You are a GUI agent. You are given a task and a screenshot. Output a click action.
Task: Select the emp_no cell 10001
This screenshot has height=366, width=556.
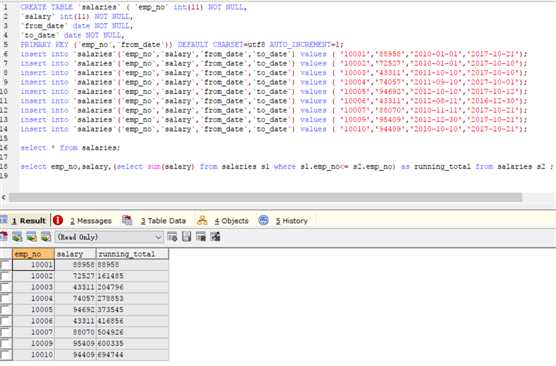(33, 265)
